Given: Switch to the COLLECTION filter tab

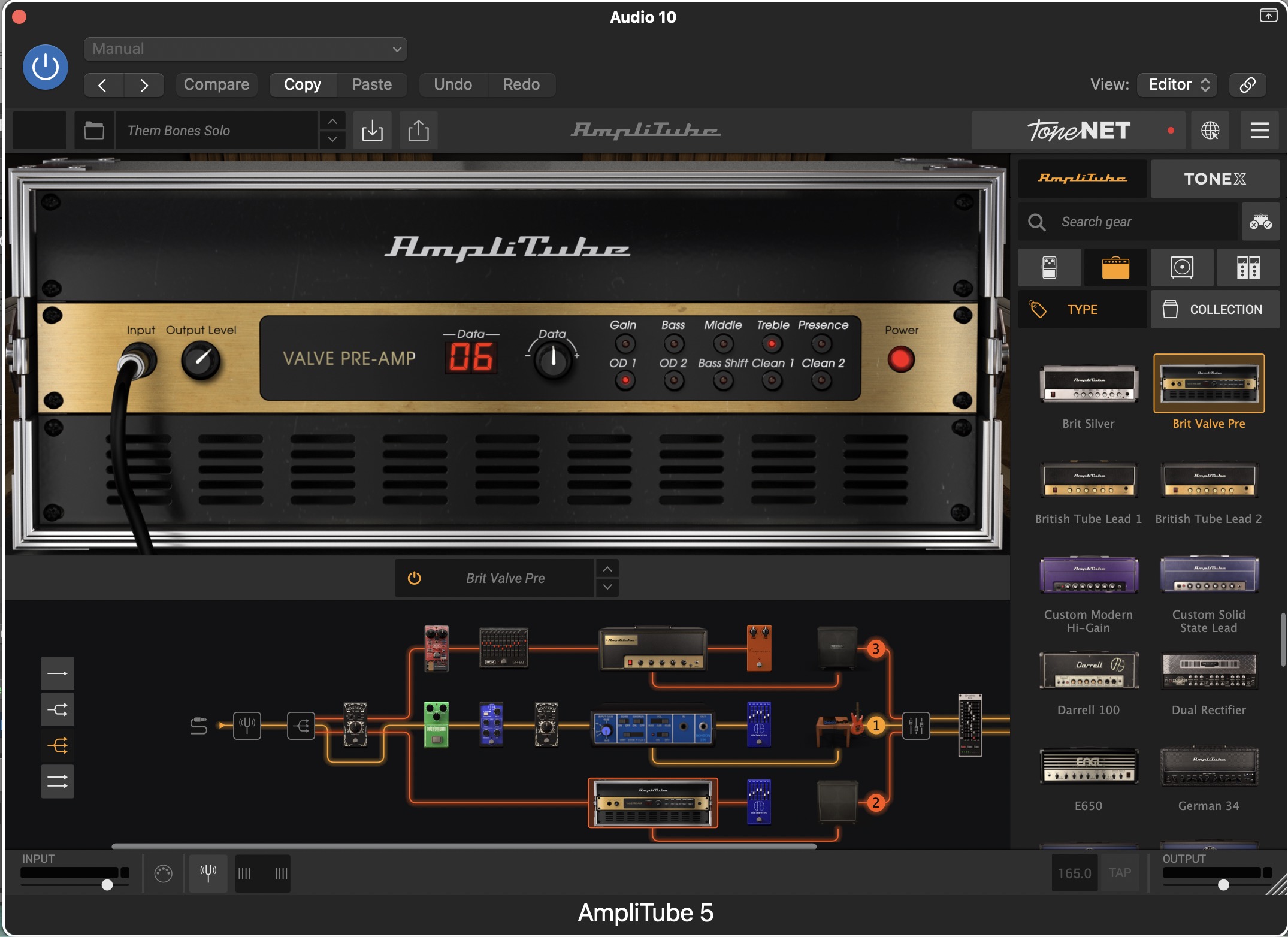Looking at the screenshot, I should point(1214,309).
